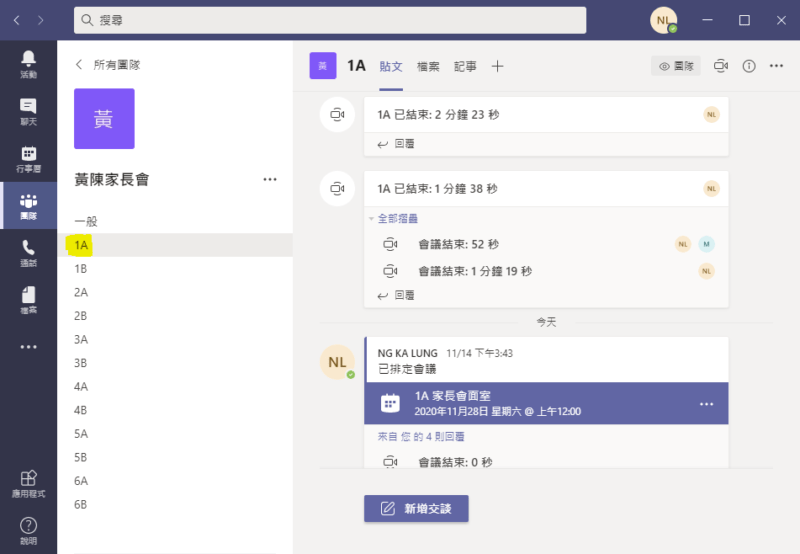Click the 新增交談 button
The height and width of the screenshot is (554, 800).
pos(416,508)
